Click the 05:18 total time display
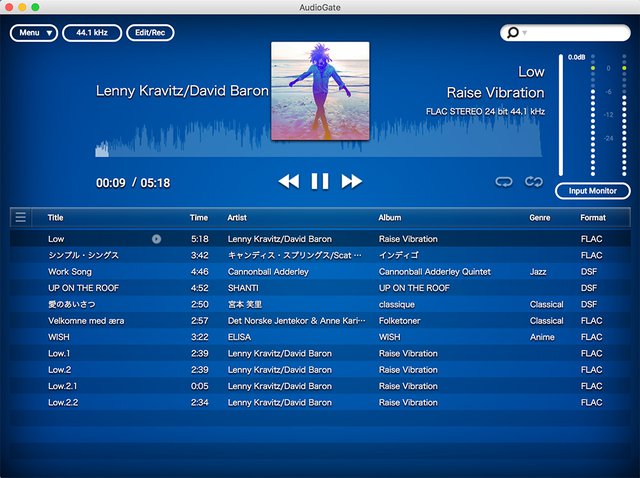This screenshot has width=640, height=478. [155, 183]
